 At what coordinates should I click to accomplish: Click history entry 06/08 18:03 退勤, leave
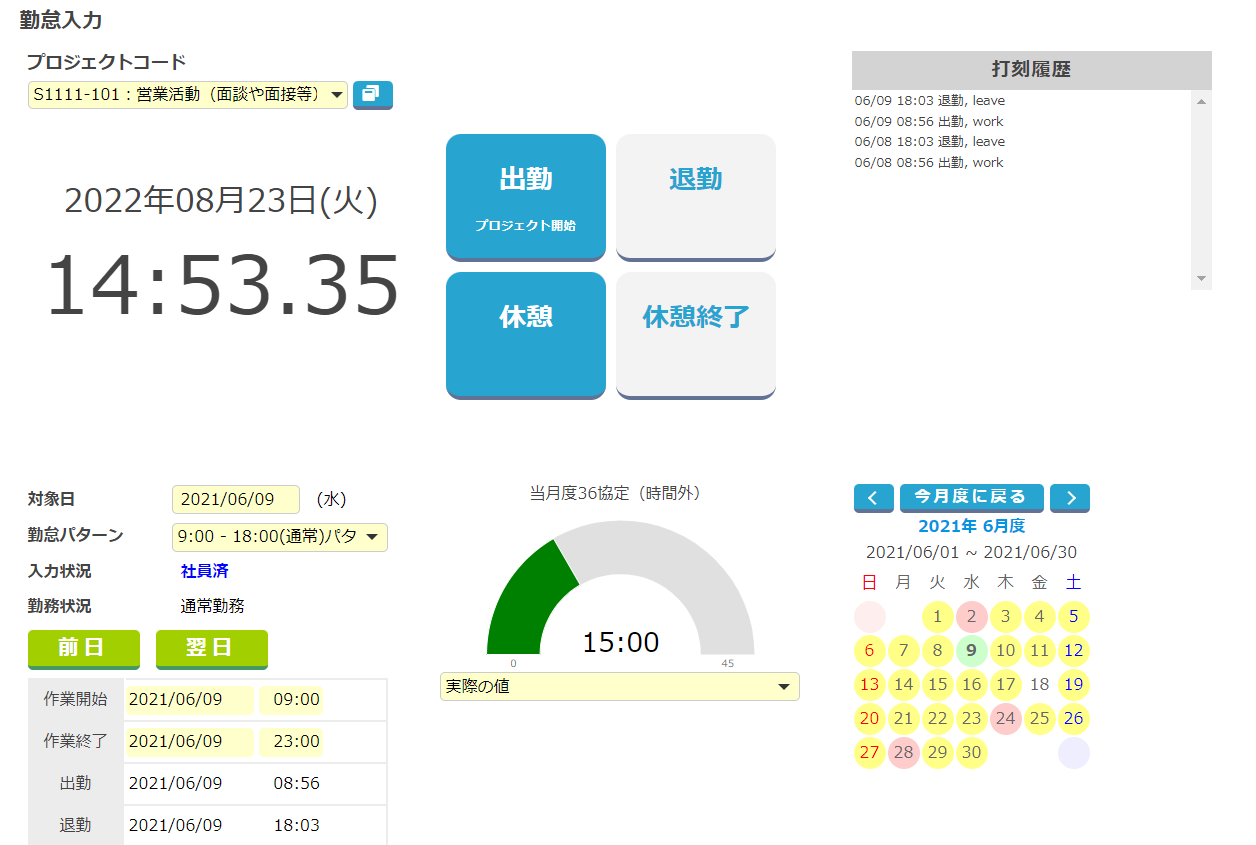[x=930, y=142]
